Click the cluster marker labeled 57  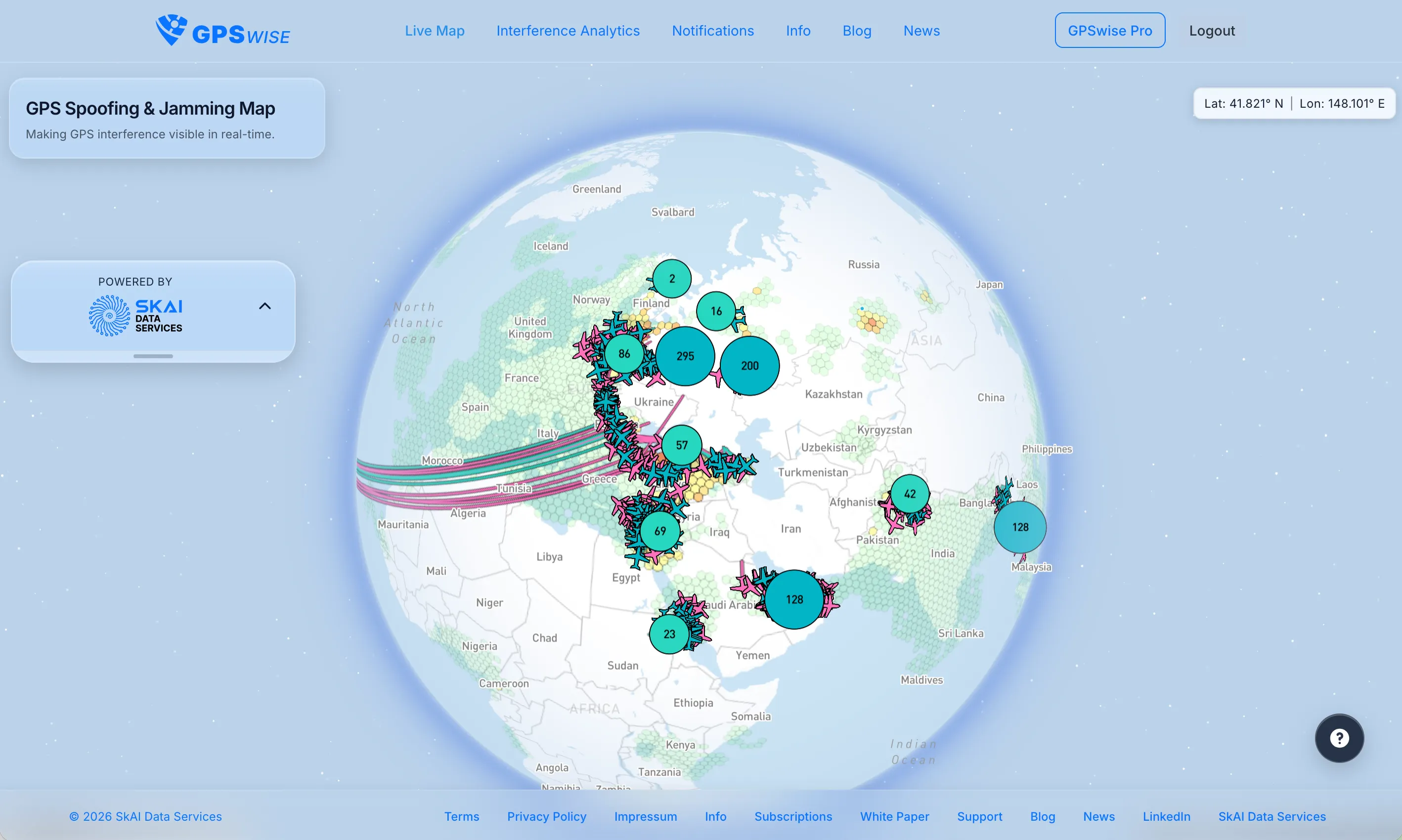(x=682, y=446)
